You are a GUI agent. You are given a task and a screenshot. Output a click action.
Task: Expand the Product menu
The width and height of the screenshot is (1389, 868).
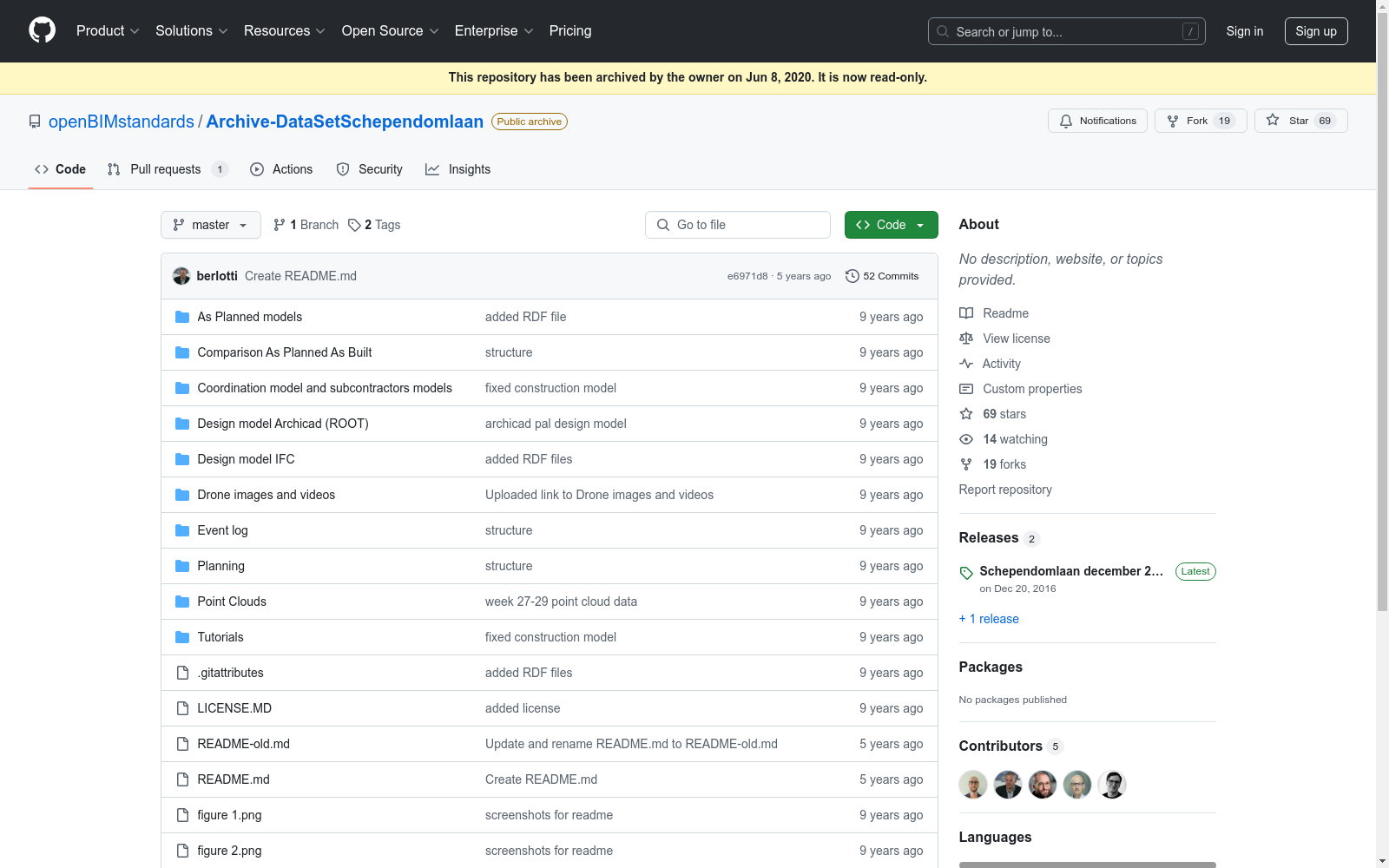(108, 30)
